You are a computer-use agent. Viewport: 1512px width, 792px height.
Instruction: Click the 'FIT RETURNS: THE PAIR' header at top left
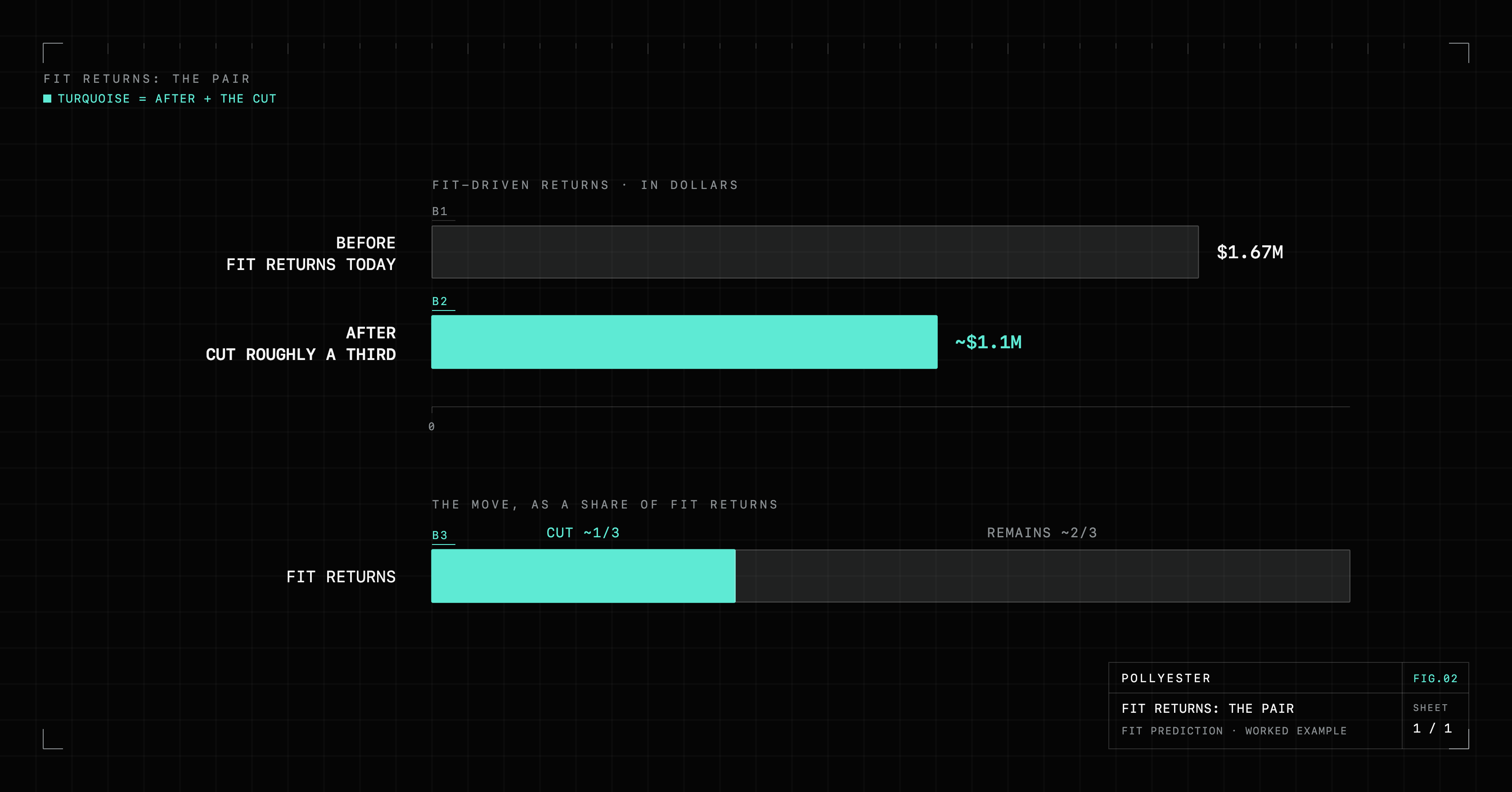point(147,79)
